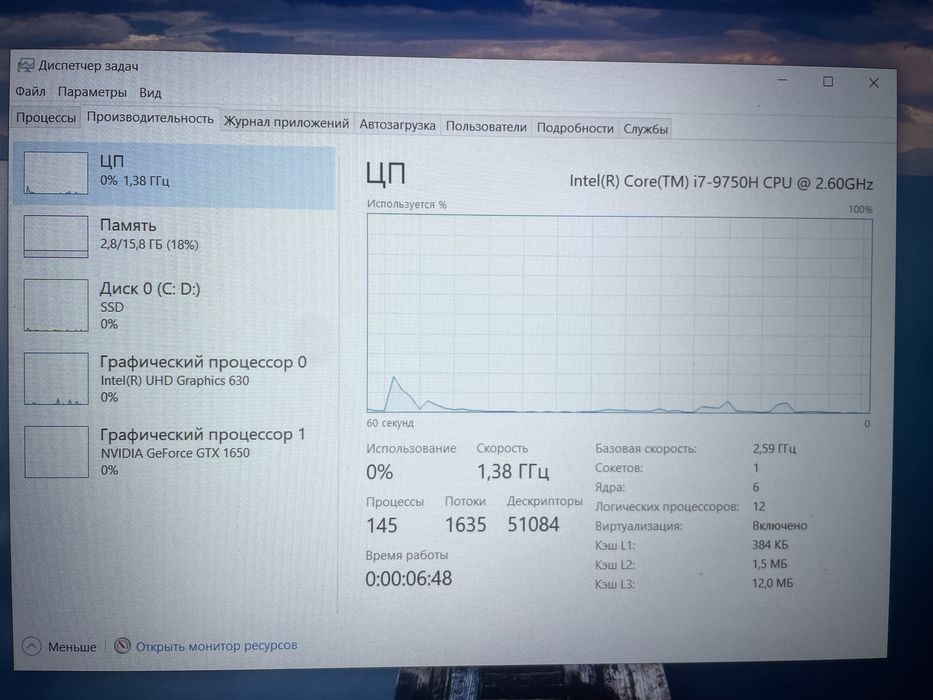Click the large ЦП heading

[x=386, y=174]
